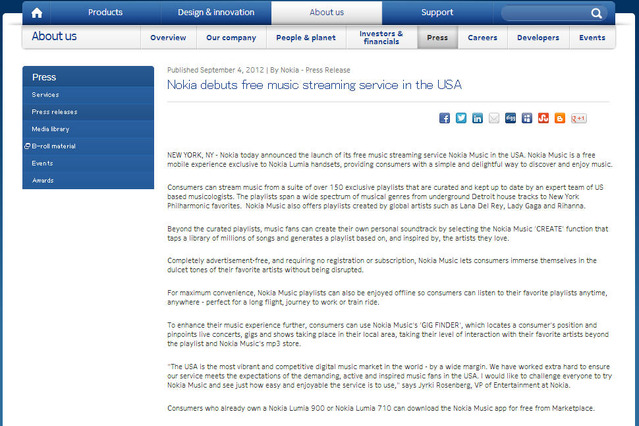This screenshot has height=426, width=639.
Task: Share the article on Blogger
Action: [560, 118]
